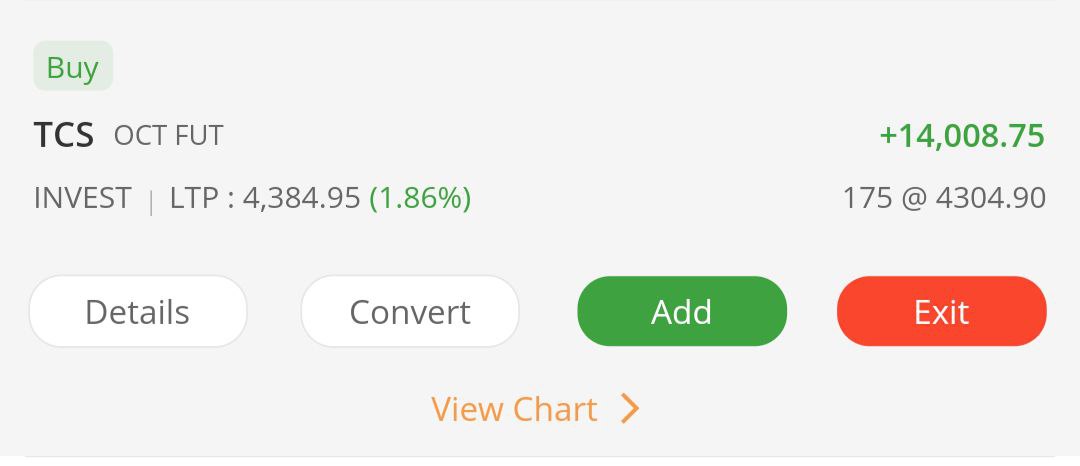
Task: Tap the 175 quantity figure
Action: (x=867, y=198)
